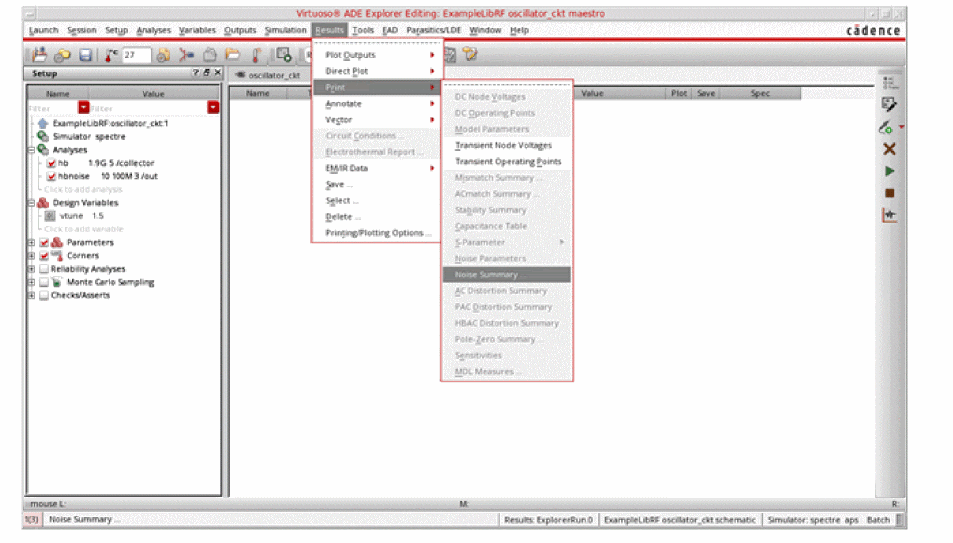
Task: Open the Parasitics/LDE menu
Action: click(x=433, y=30)
